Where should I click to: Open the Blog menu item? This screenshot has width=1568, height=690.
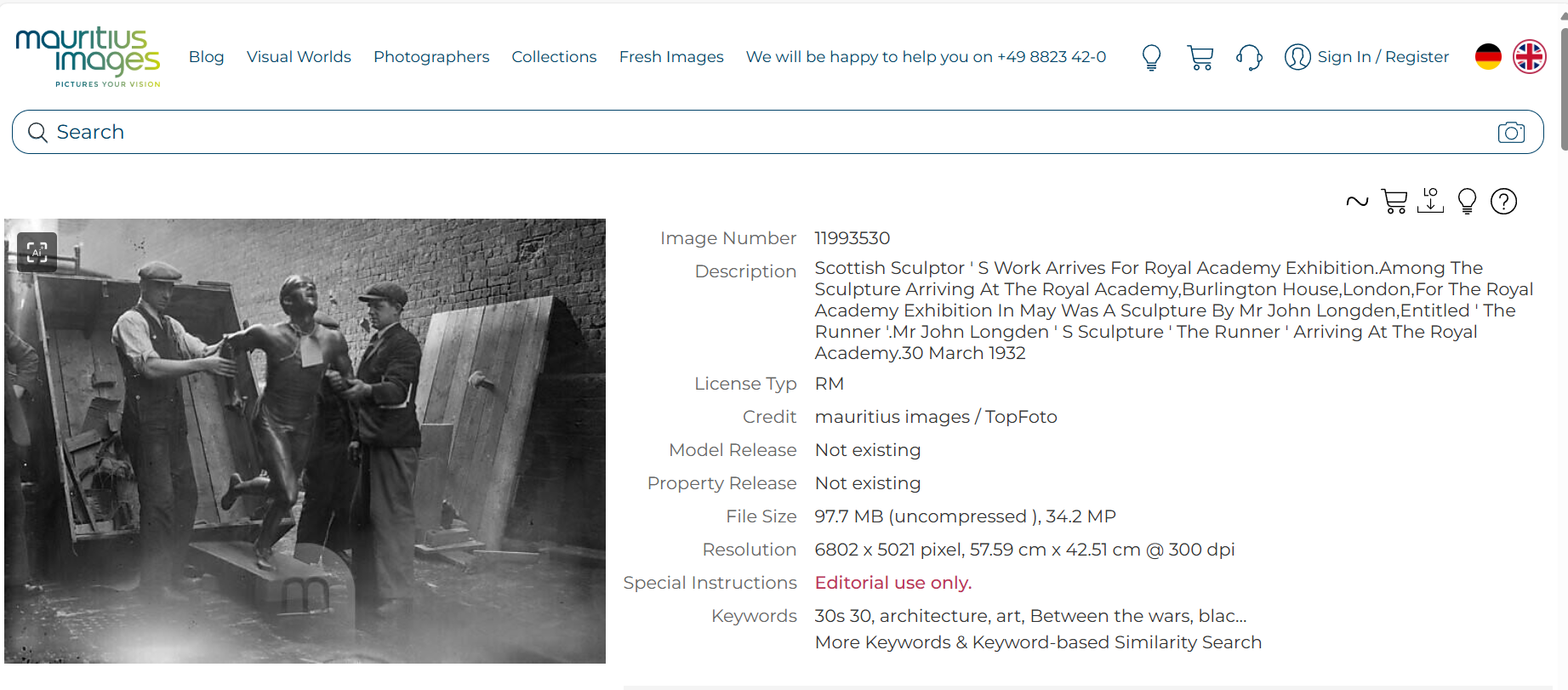tap(206, 57)
